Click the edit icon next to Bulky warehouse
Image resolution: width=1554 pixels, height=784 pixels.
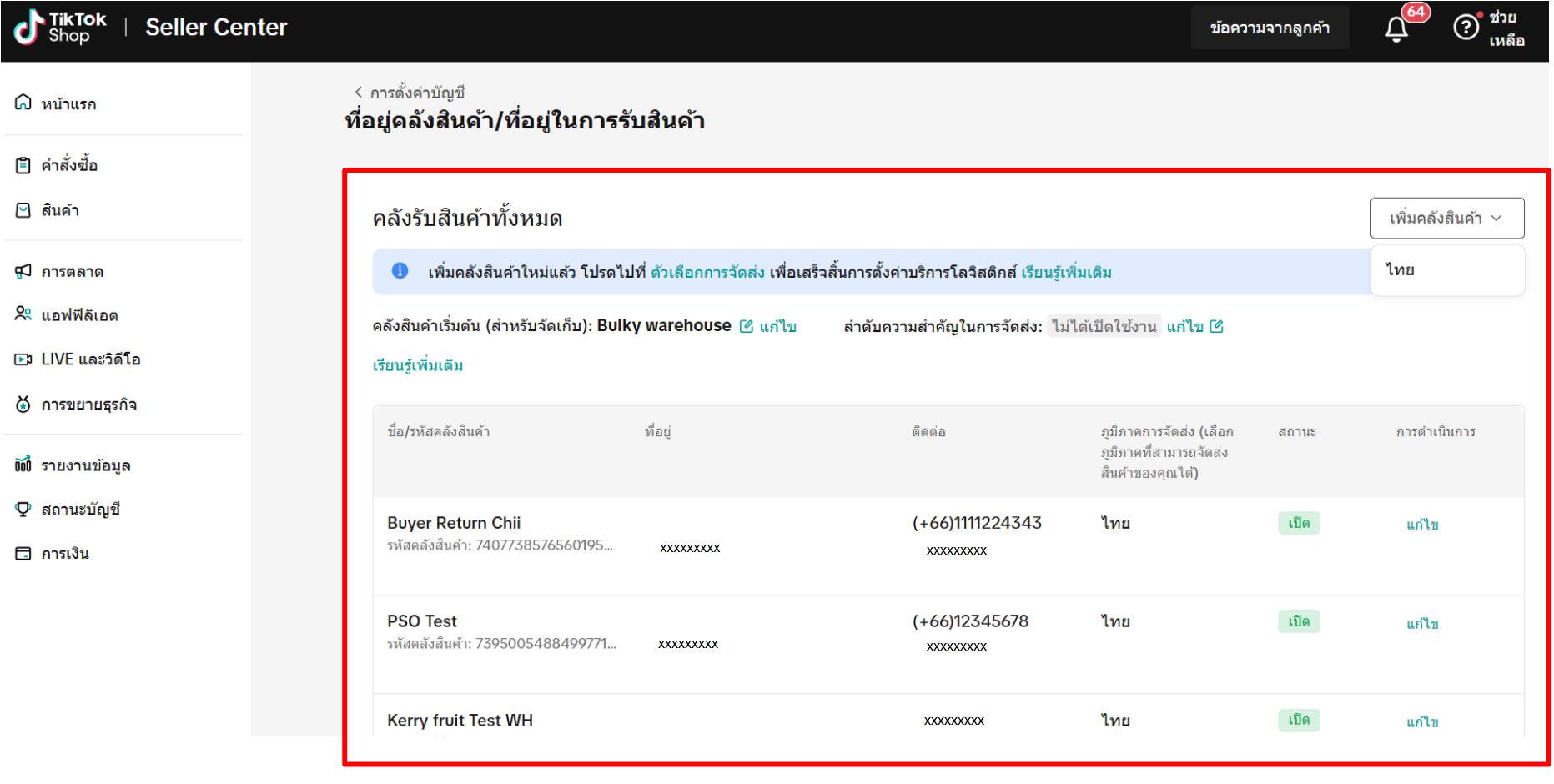click(x=747, y=326)
